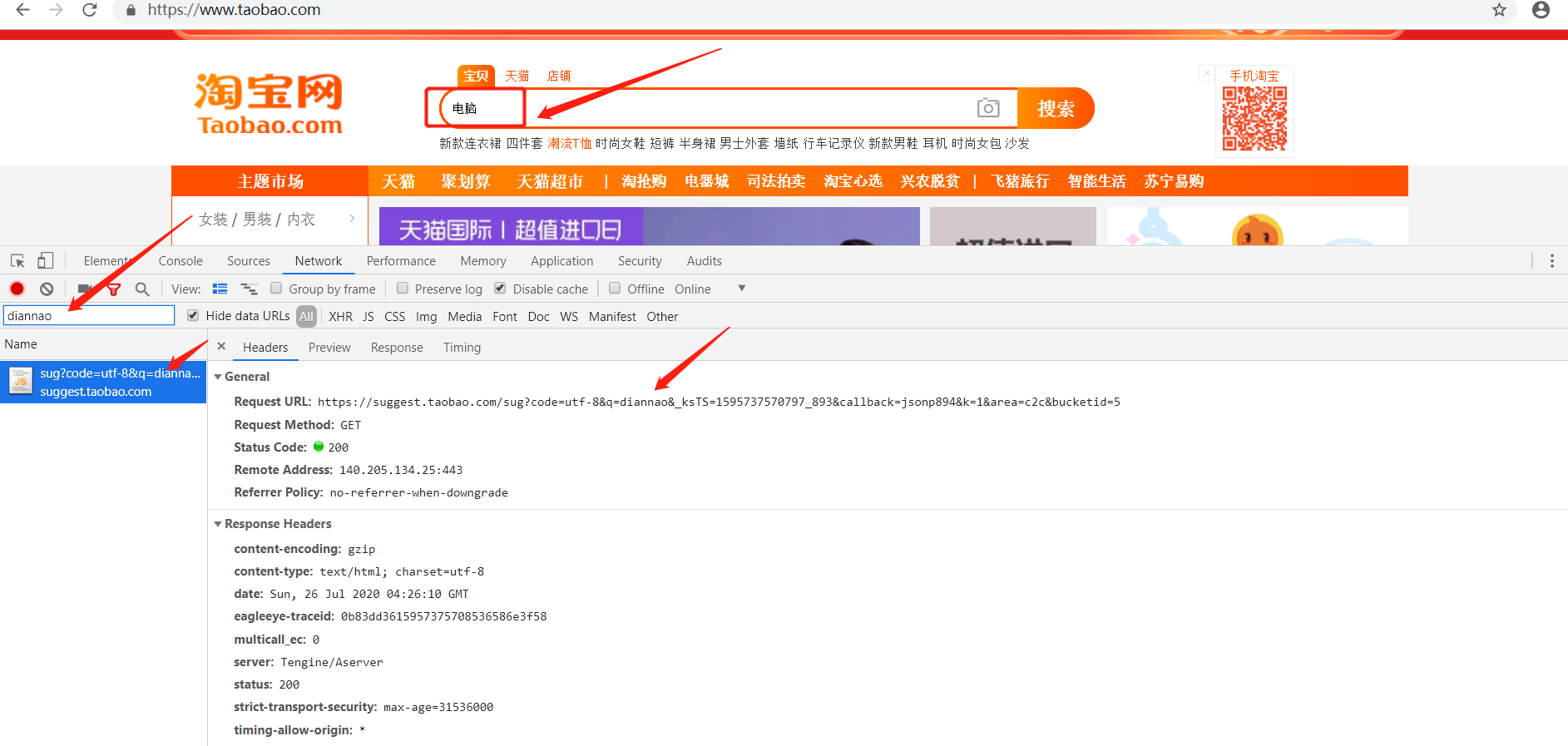The height and width of the screenshot is (746, 1568).
Task: Filter requests by Img
Action: pos(426,317)
